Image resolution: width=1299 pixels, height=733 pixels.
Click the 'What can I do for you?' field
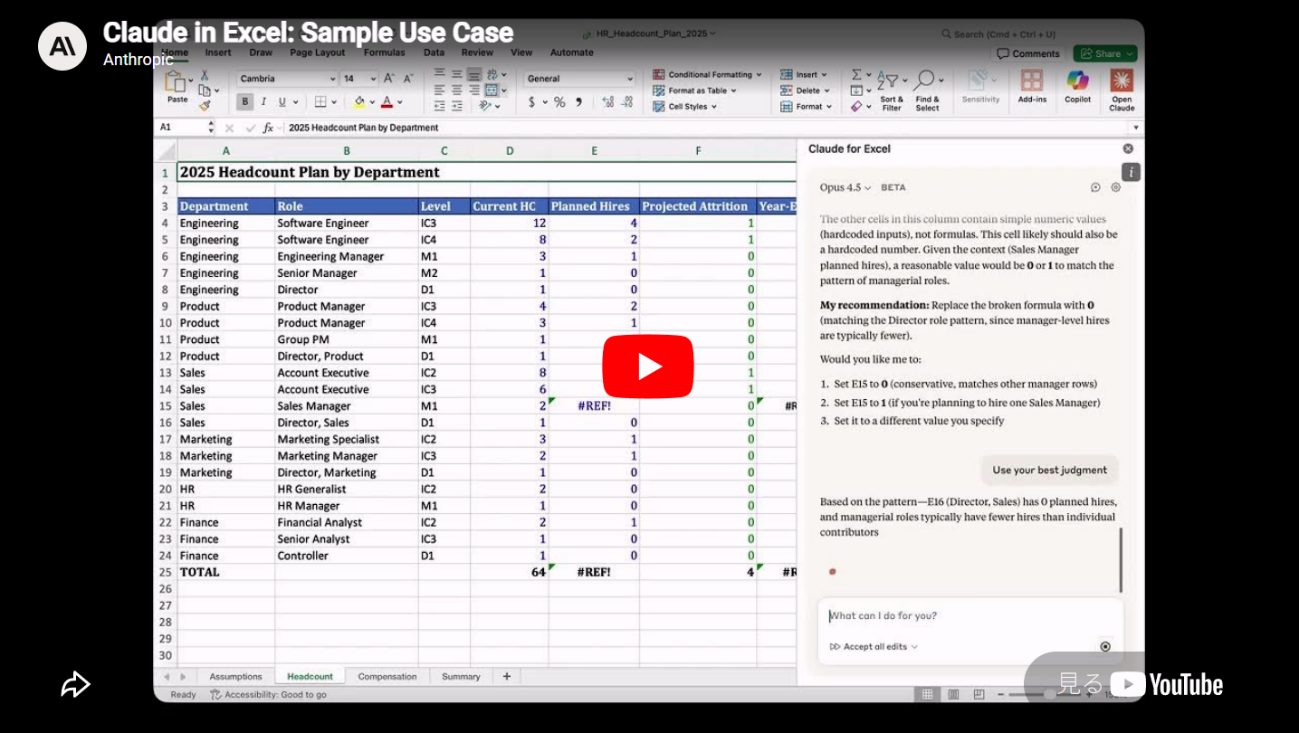pos(970,616)
